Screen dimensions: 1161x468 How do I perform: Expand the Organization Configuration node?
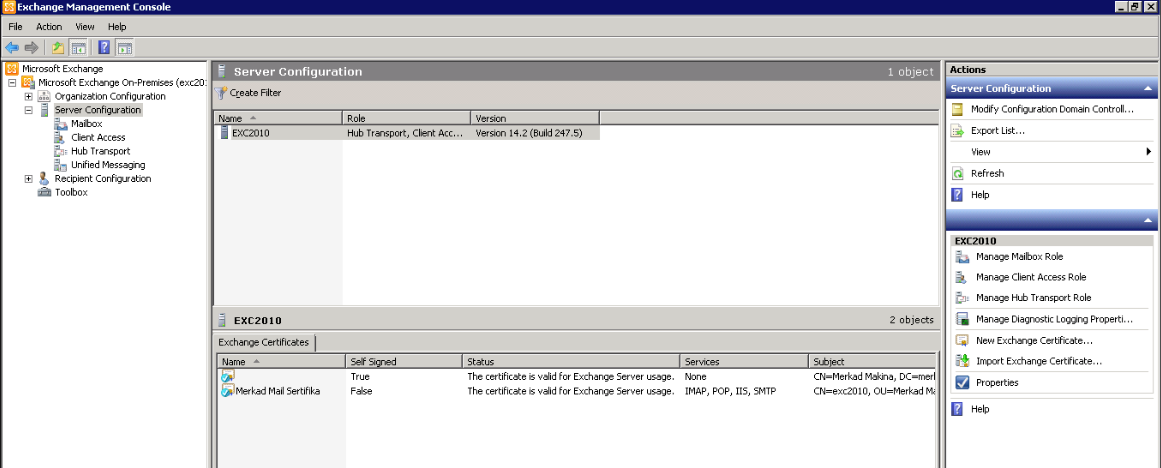[28, 96]
